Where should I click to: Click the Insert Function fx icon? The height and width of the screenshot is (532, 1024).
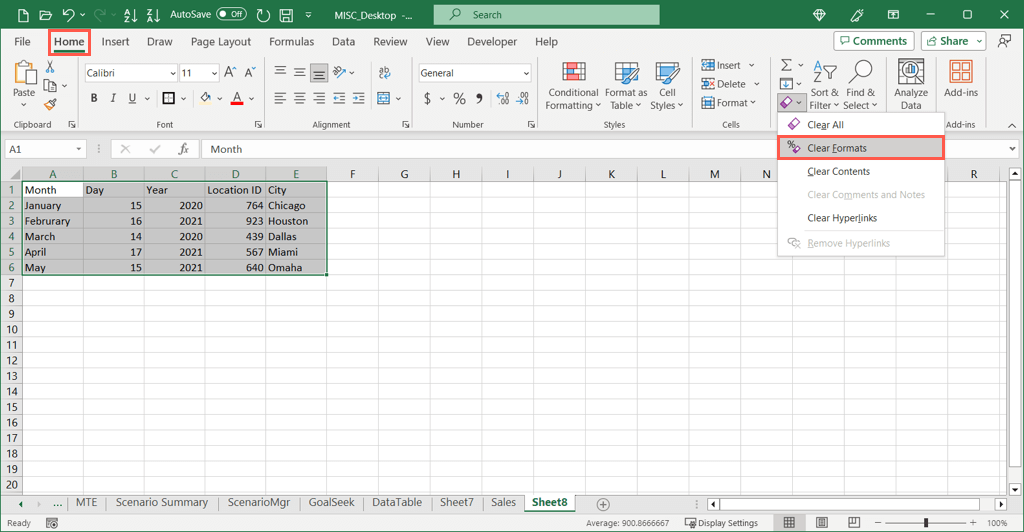184,149
